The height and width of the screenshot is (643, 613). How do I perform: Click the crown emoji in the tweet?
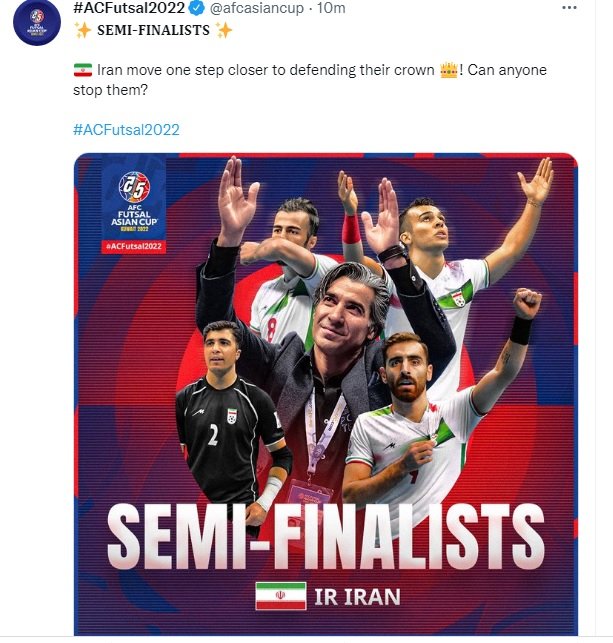(449, 70)
